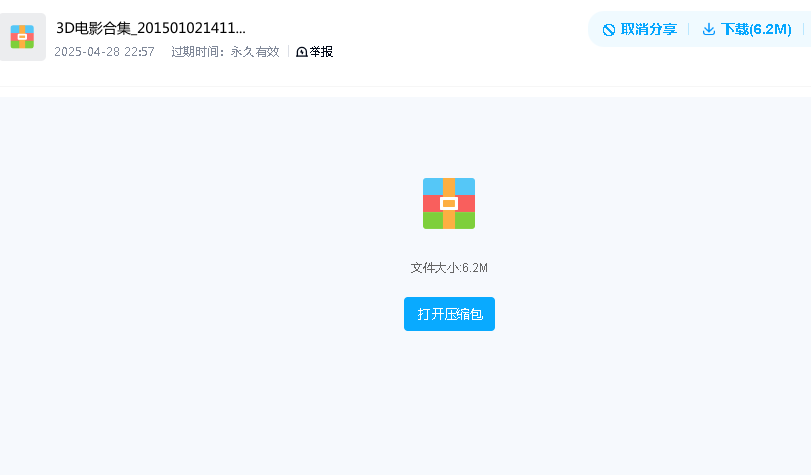Screen dimensions: 811x475
Task: Click the archive file icon beside the title
Action: (x=22, y=37)
